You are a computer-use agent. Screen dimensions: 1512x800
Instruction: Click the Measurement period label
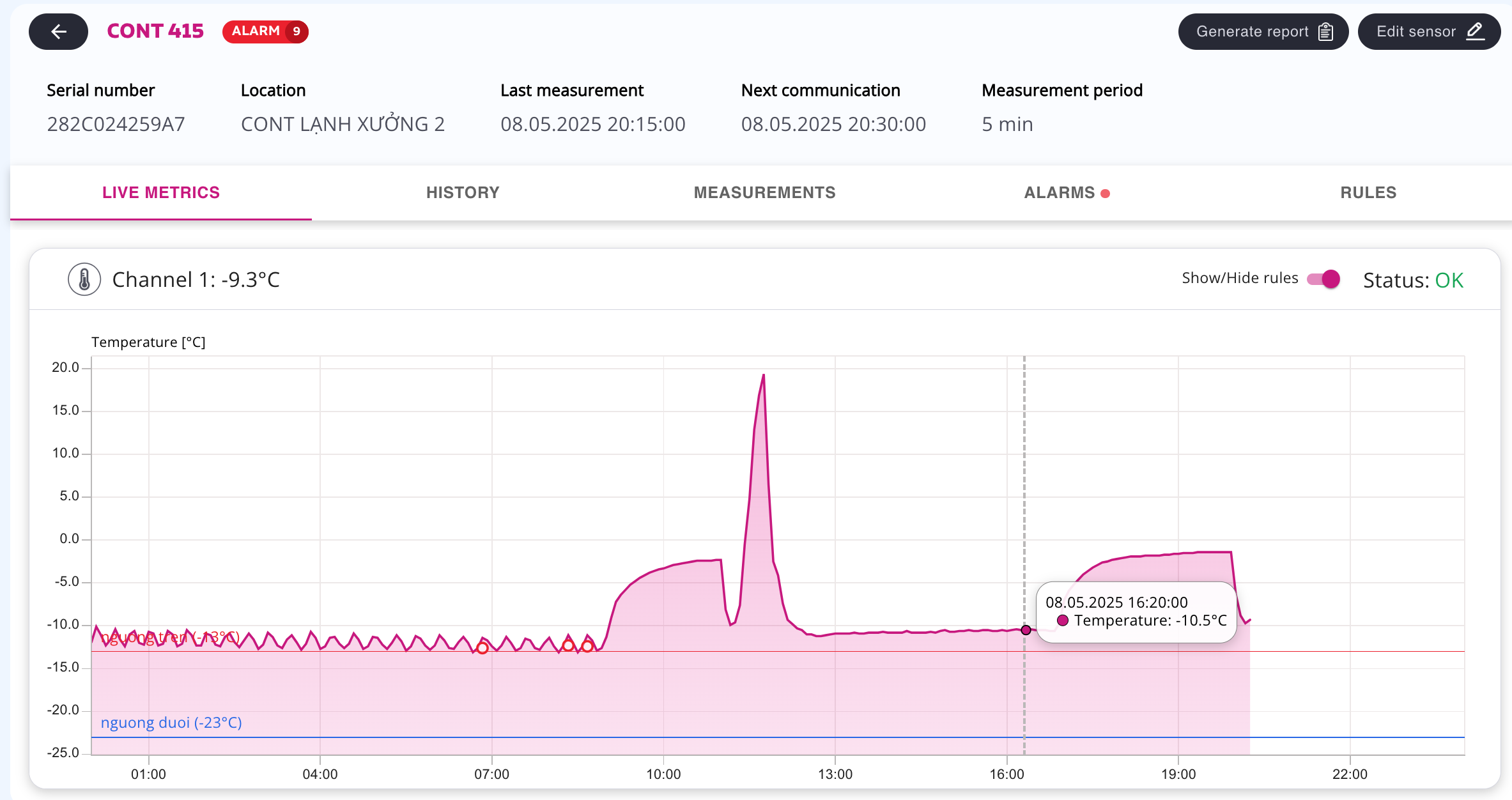click(1062, 90)
